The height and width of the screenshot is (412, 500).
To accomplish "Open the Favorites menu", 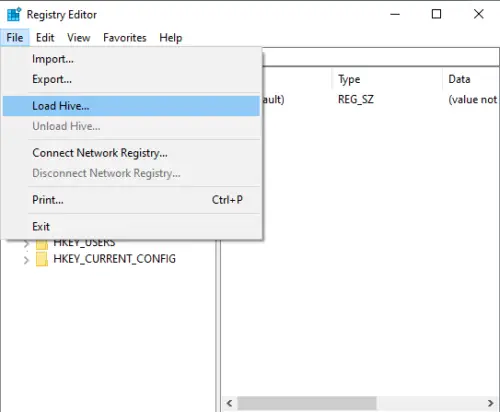I will click(x=125, y=38).
